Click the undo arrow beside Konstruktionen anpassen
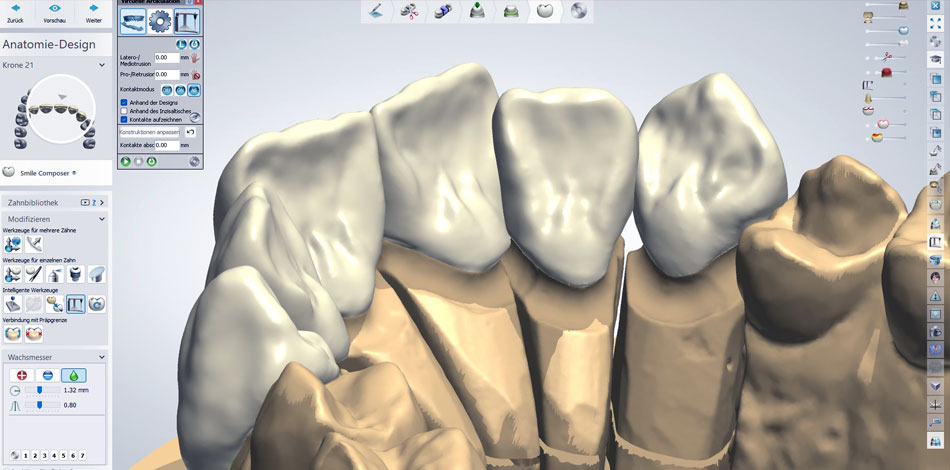The width and height of the screenshot is (950, 470). [x=190, y=132]
